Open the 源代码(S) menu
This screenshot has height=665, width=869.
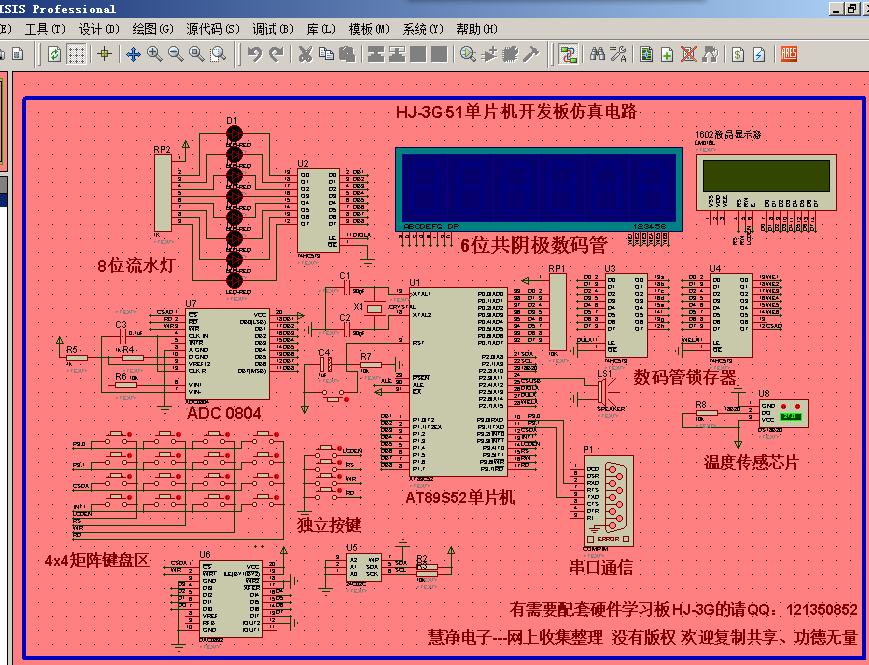(x=213, y=29)
